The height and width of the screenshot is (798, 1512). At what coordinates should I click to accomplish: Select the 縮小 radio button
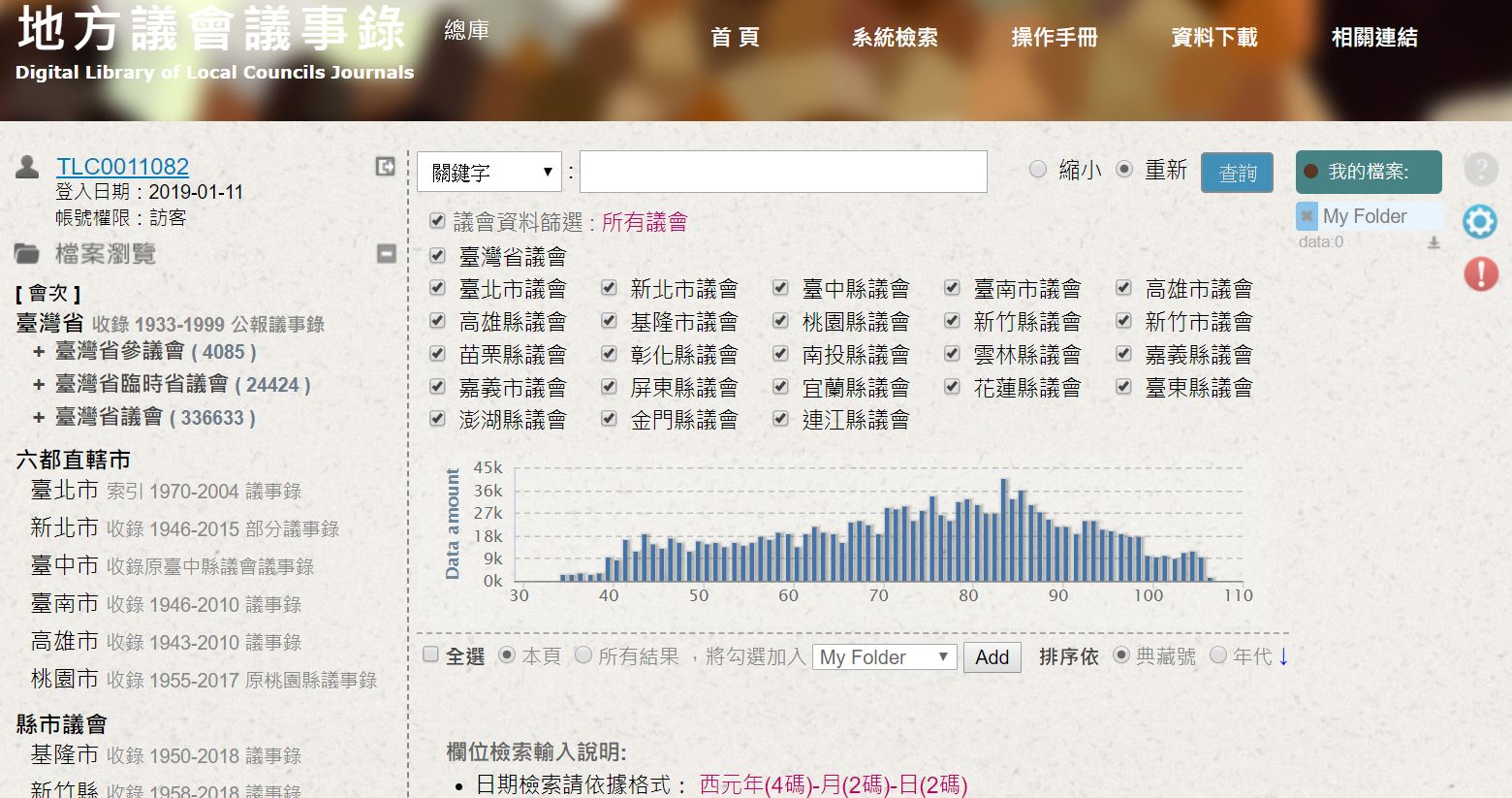click(x=1038, y=170)
